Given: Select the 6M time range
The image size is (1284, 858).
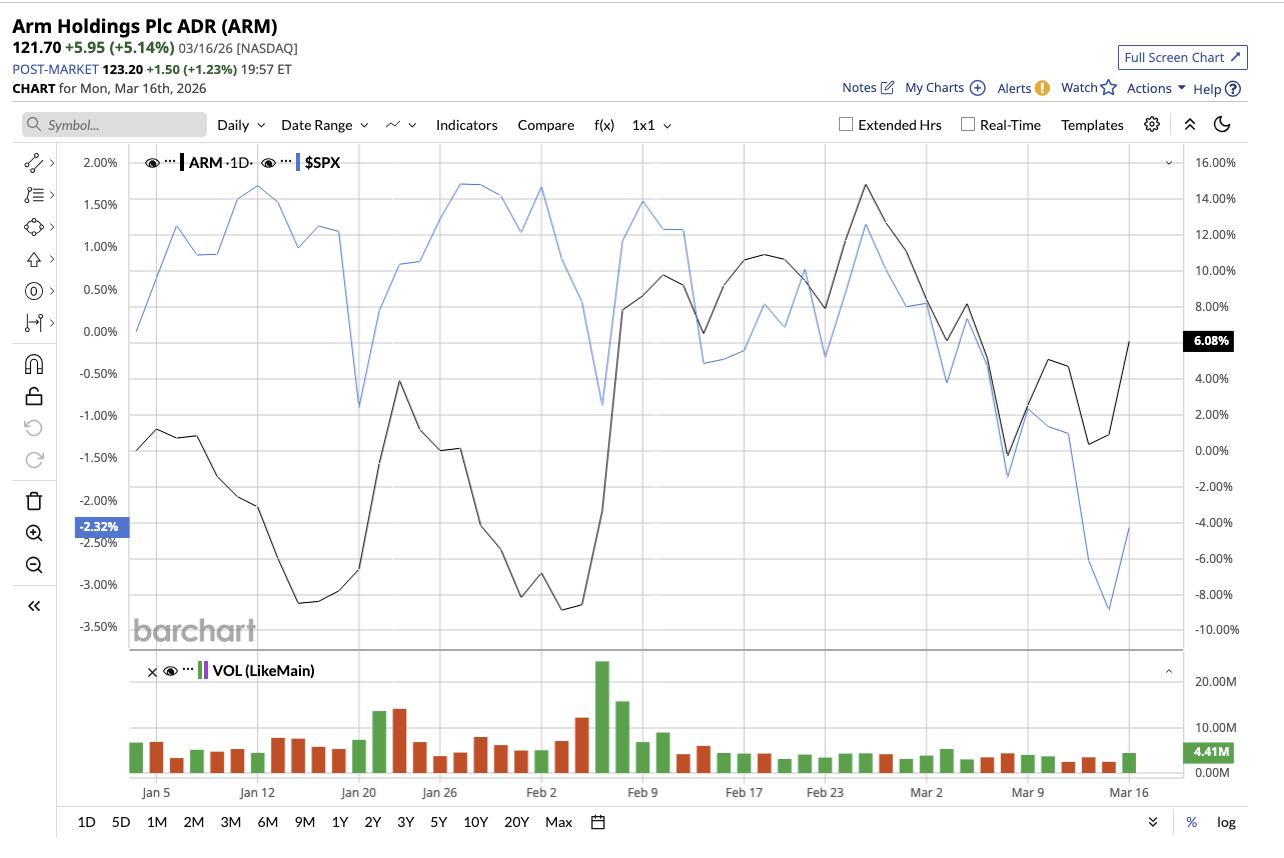Looking at the screenshot, I should tap(267, 822).
